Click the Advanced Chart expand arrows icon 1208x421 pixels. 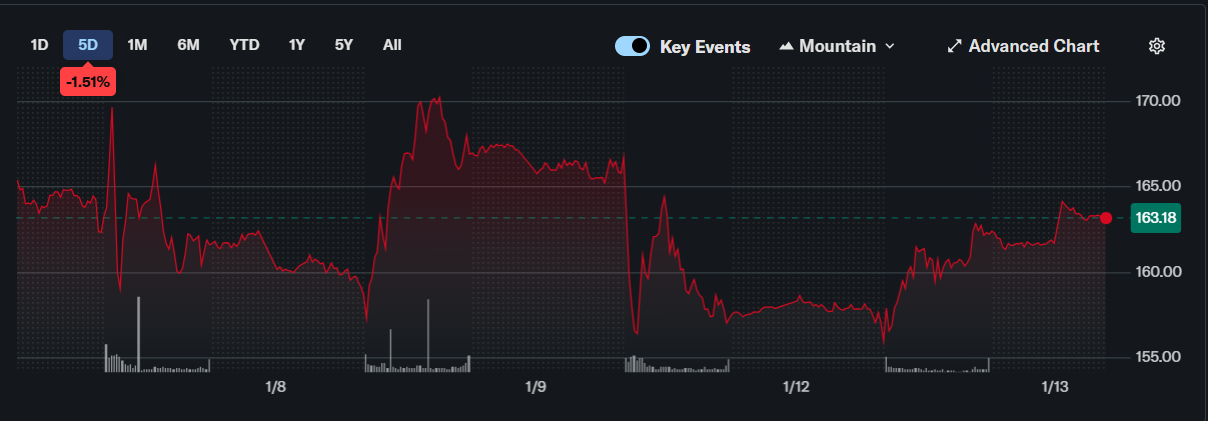point(955,46)
